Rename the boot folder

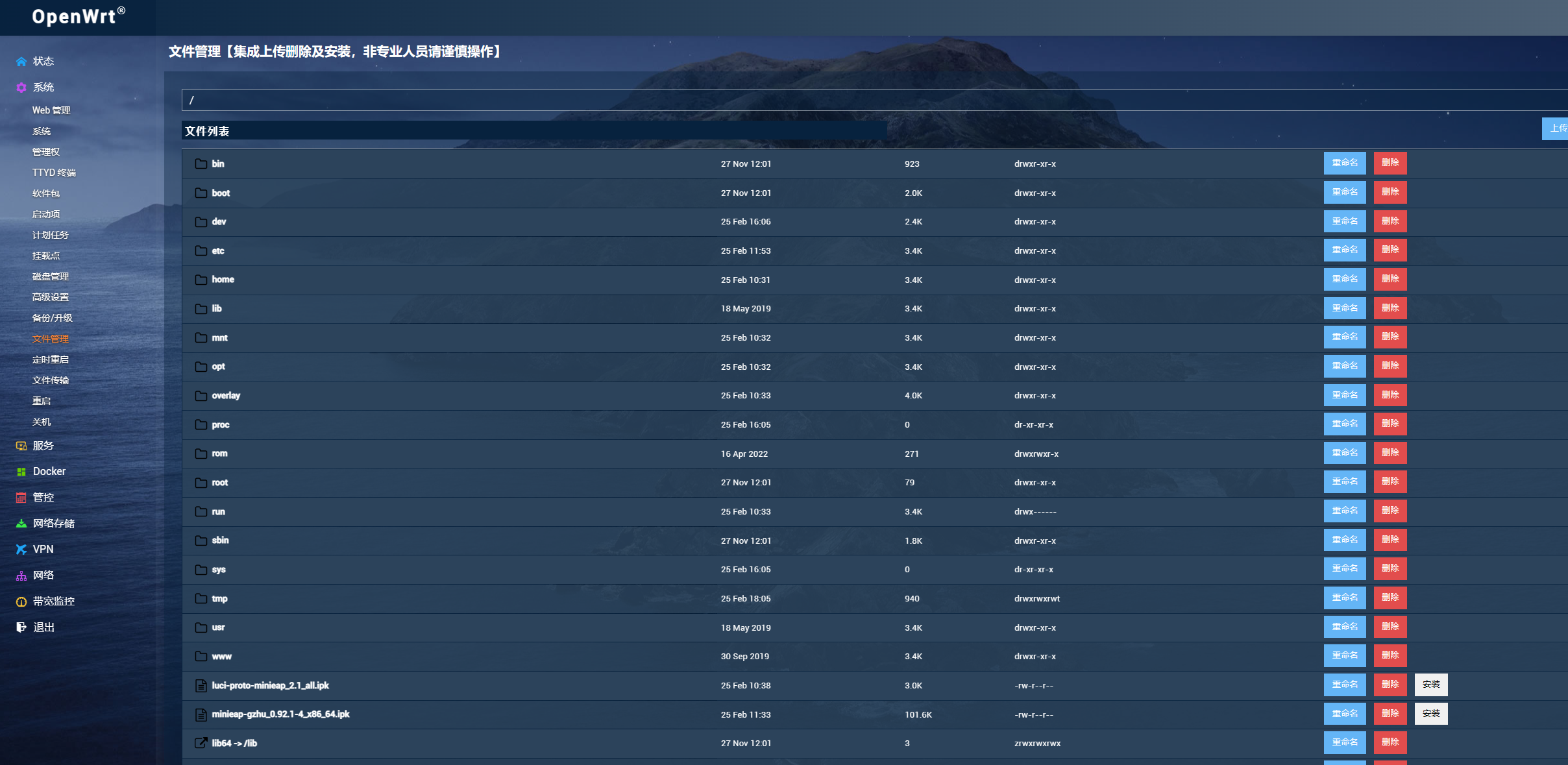click(1344, 192)
